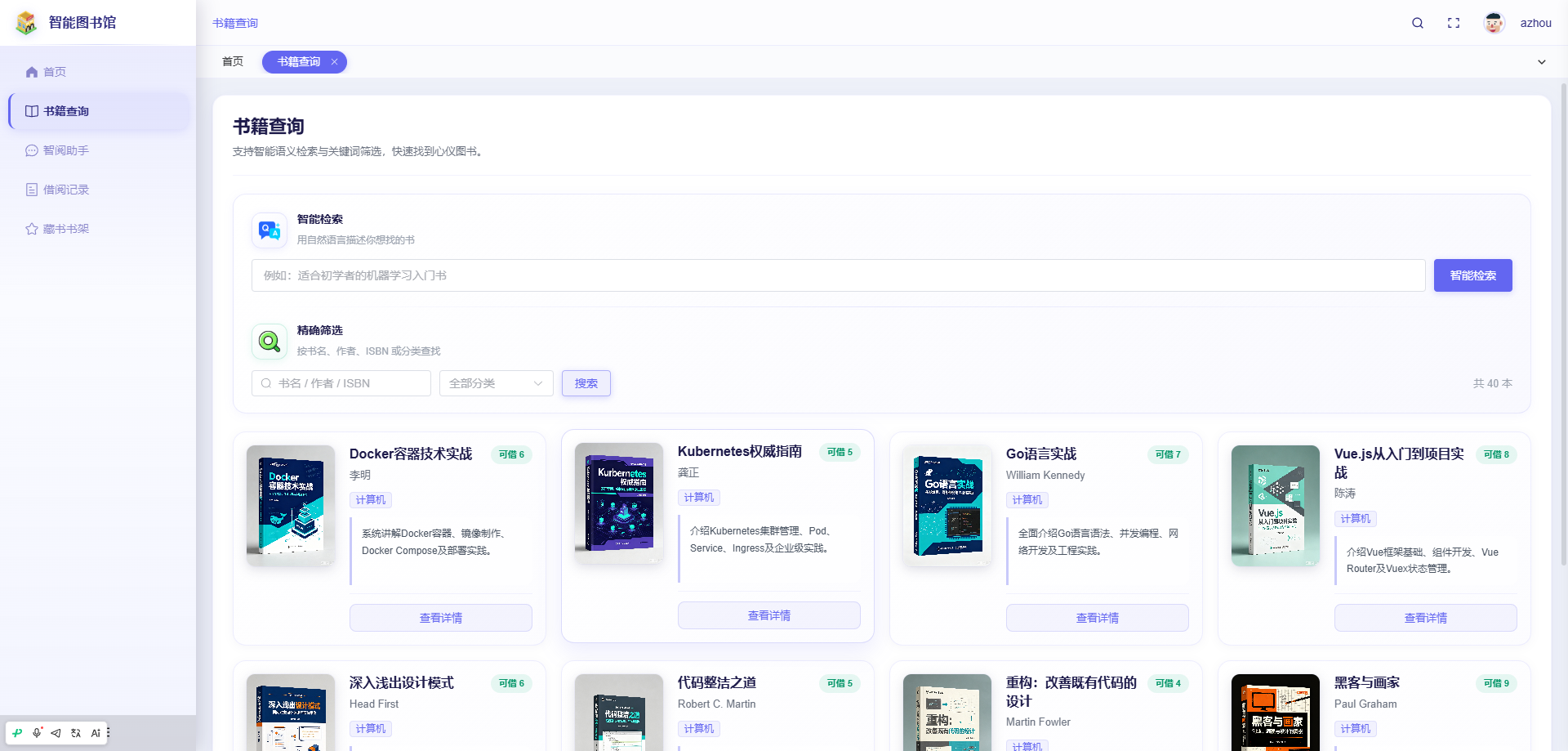Click the Vue.js从入门到项目实战 cover thumbnail
The width and height of the screenshot is (1568, 751).
[1276, 506]
